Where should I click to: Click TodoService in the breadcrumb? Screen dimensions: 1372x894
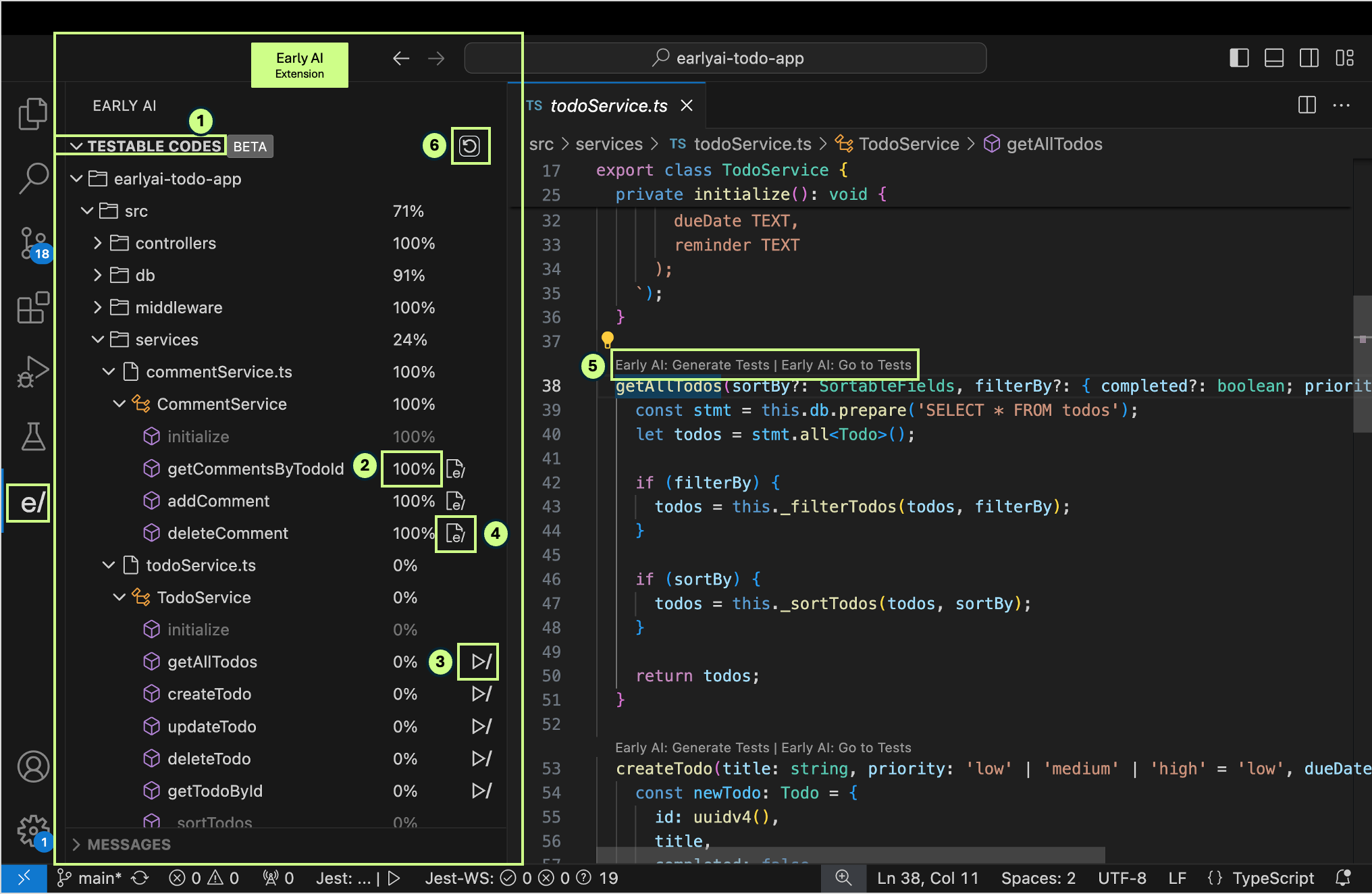pyautogui.click(x=908, y=144)
